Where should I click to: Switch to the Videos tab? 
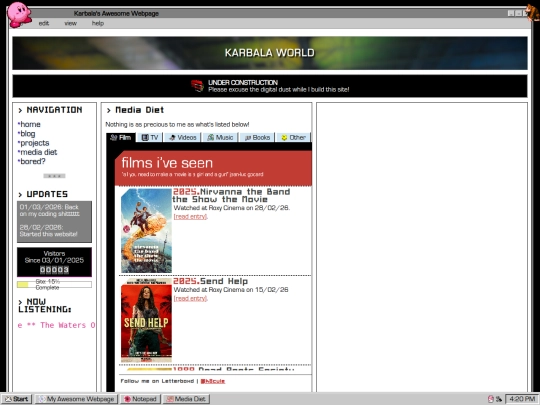click(x=183, y=137)
